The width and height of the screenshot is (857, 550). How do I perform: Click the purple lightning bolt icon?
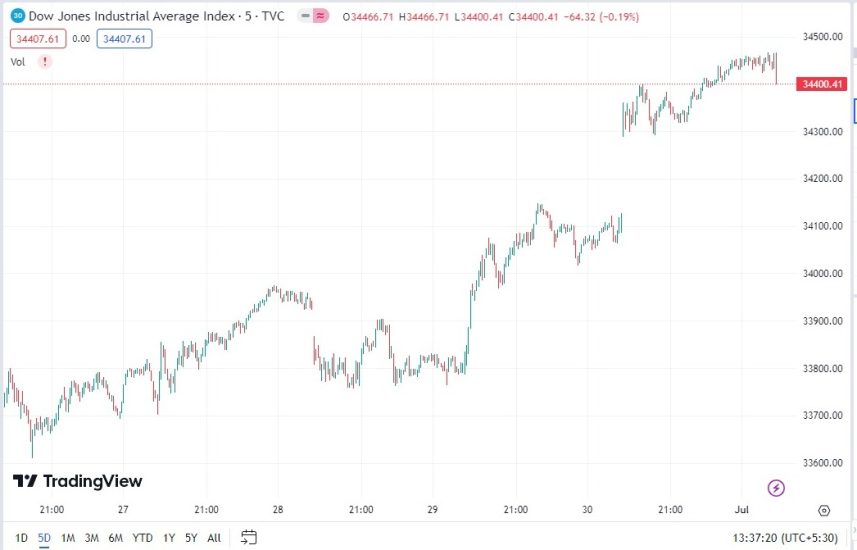[x=776, y=488]
